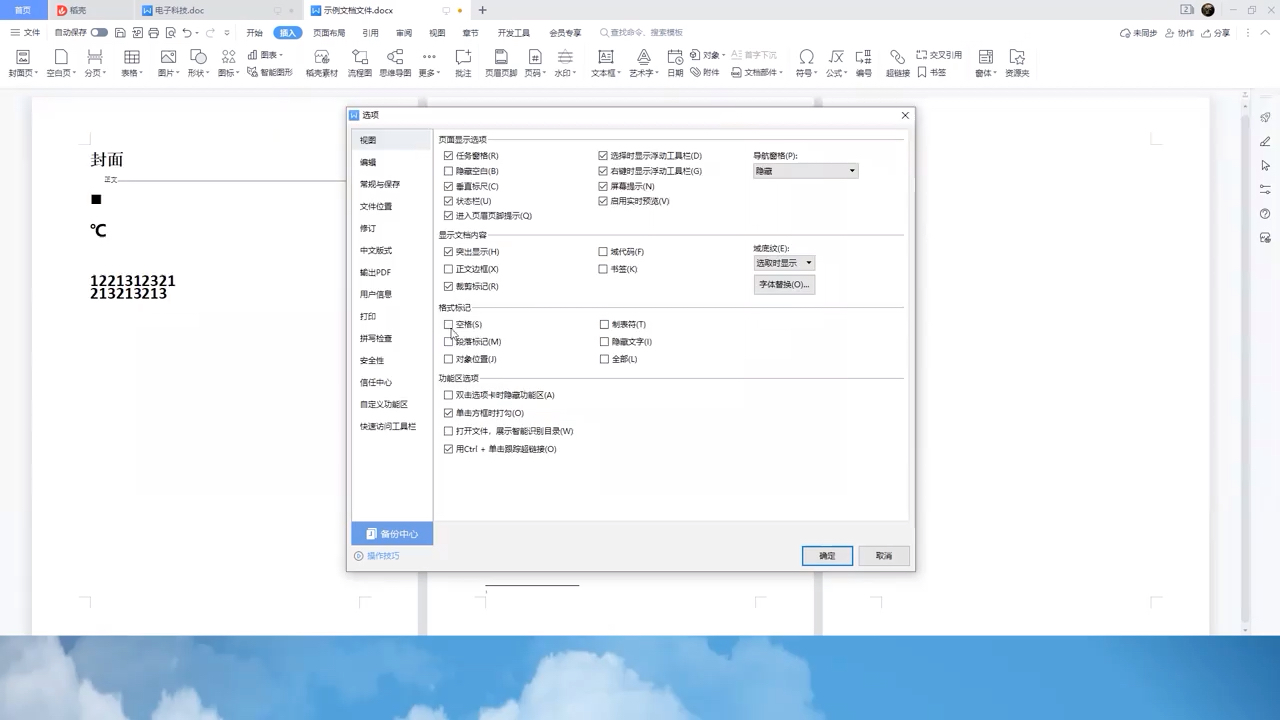This screenshot has height=720, width=1280.
Task: Open the Table (表格) insert tool
Action: click(131, 63)
